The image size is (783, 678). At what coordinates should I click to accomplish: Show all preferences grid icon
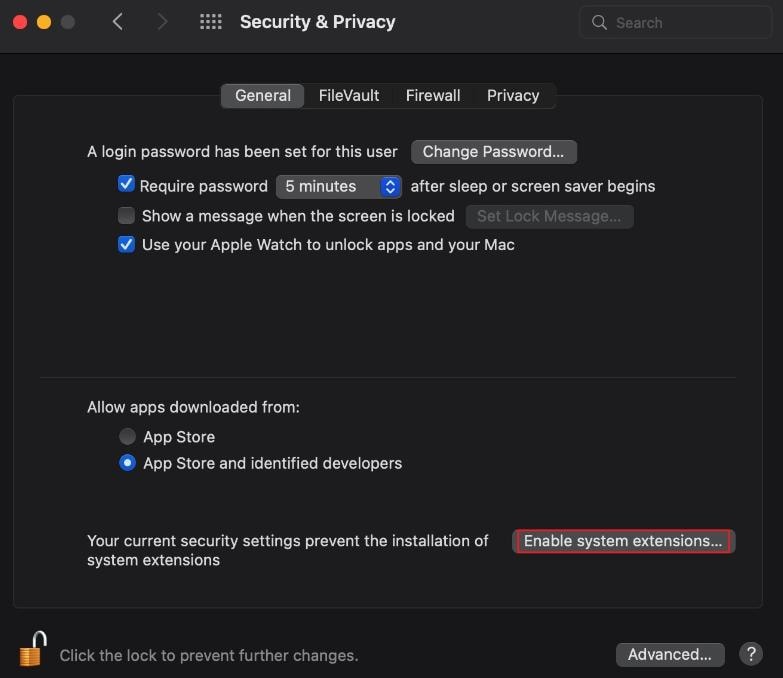(211, 22)
